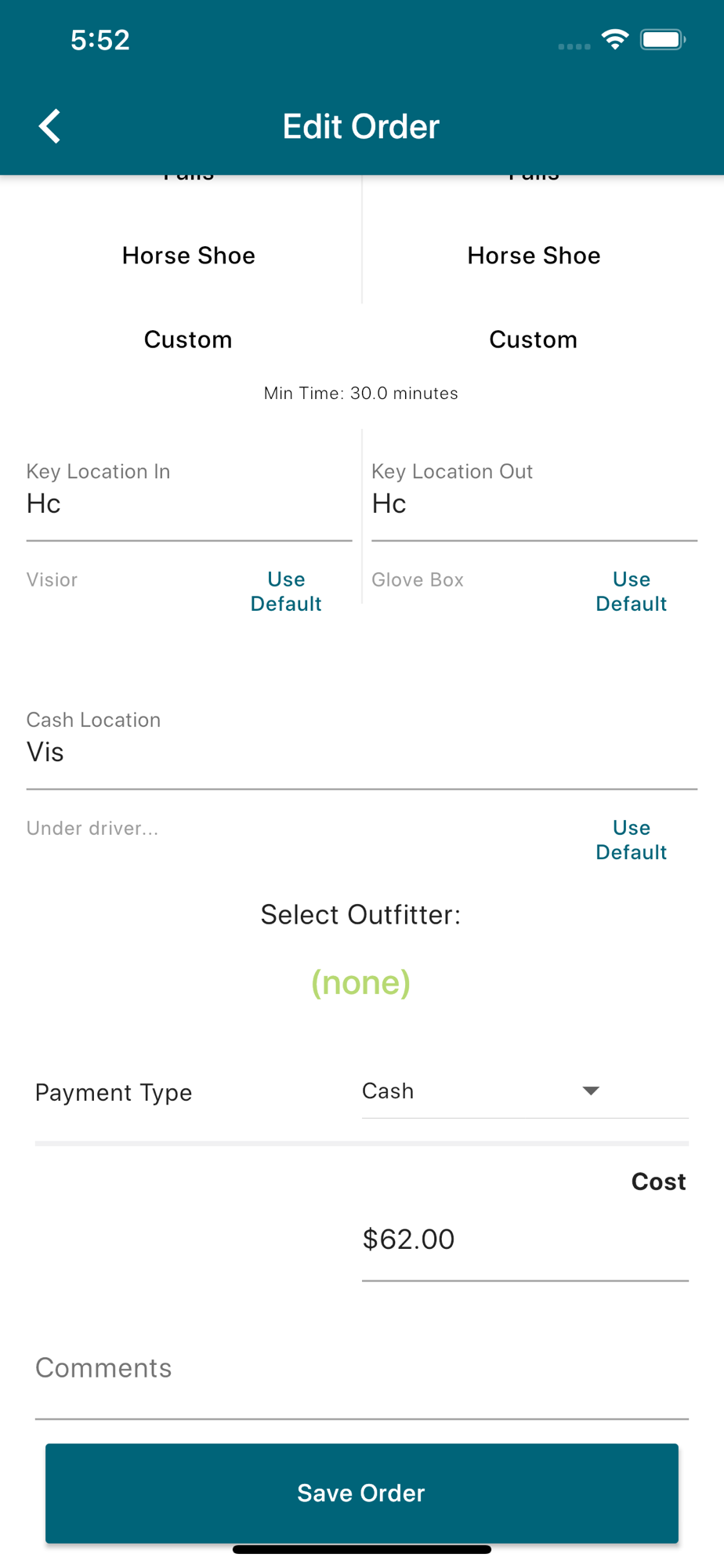Use default for Key Location Out
Viewport: 724px width, 1568px height.
pyautogui.click(x=631, y=591)
